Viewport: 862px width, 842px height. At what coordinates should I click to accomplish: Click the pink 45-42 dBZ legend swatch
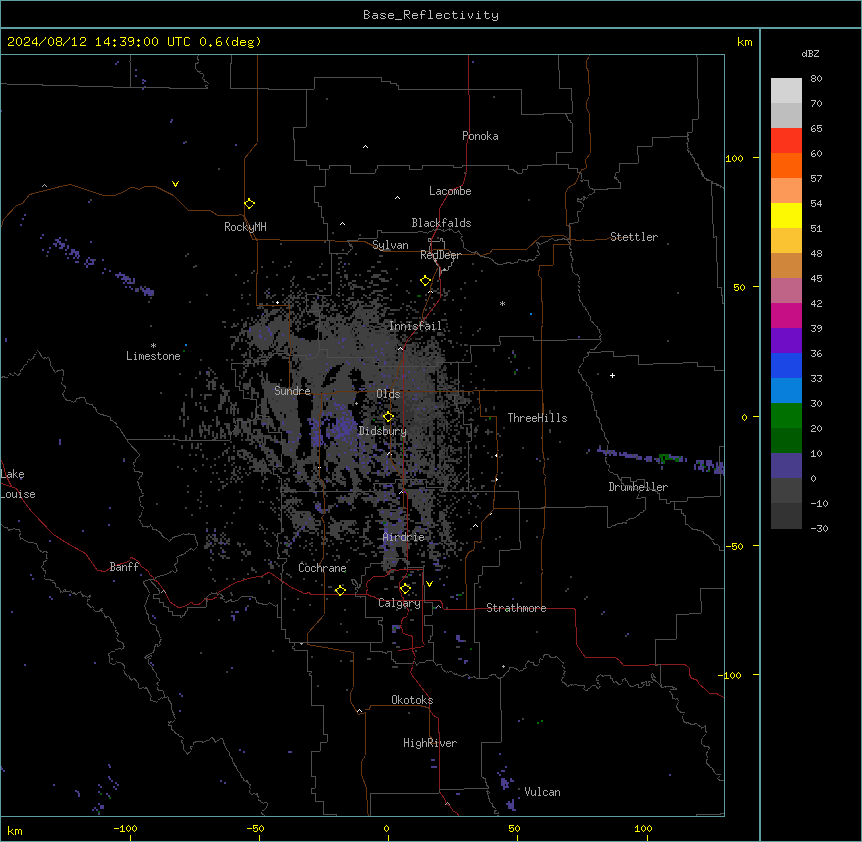coord(786,291)
